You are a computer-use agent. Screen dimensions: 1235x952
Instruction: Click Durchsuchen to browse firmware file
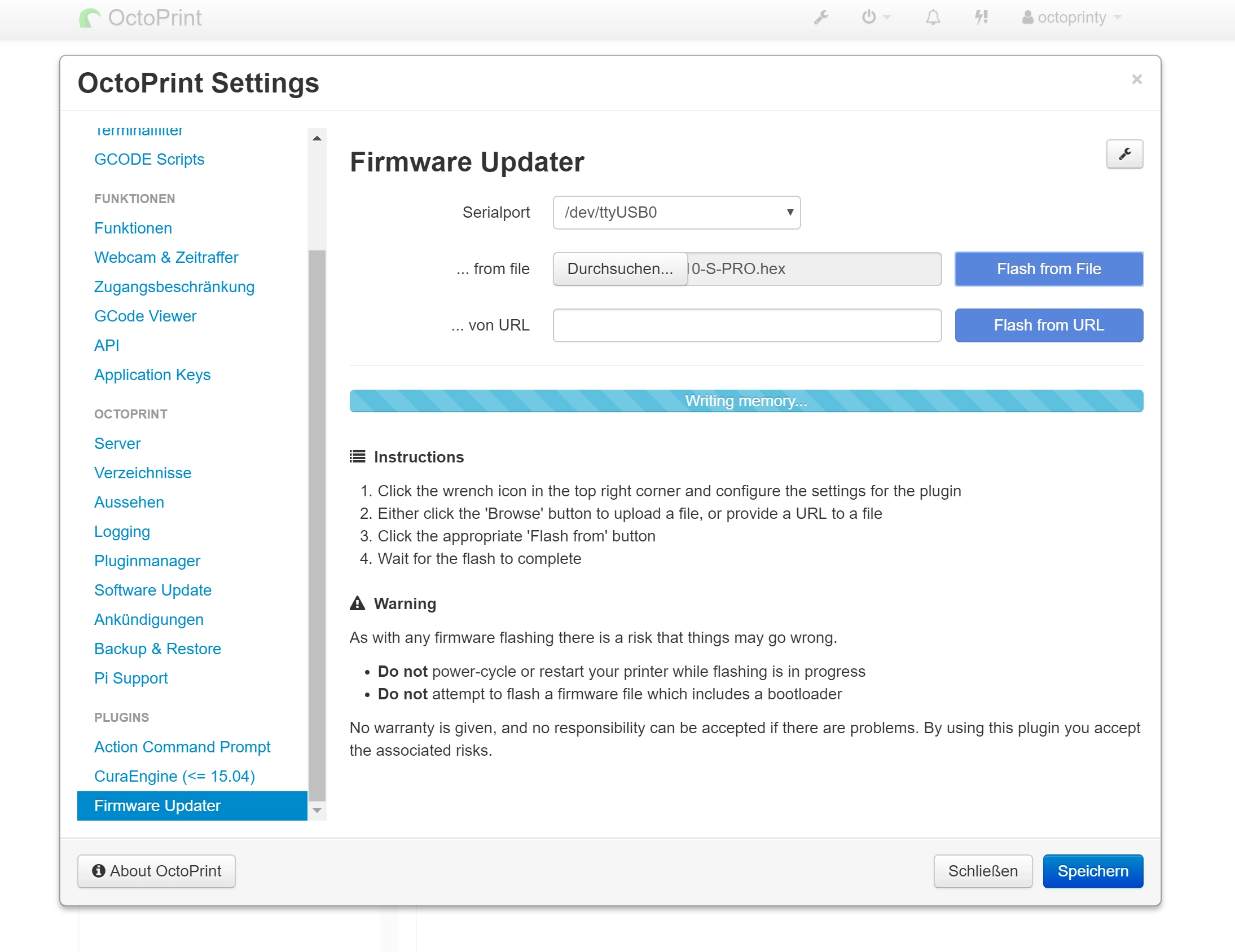click(620, 269)
